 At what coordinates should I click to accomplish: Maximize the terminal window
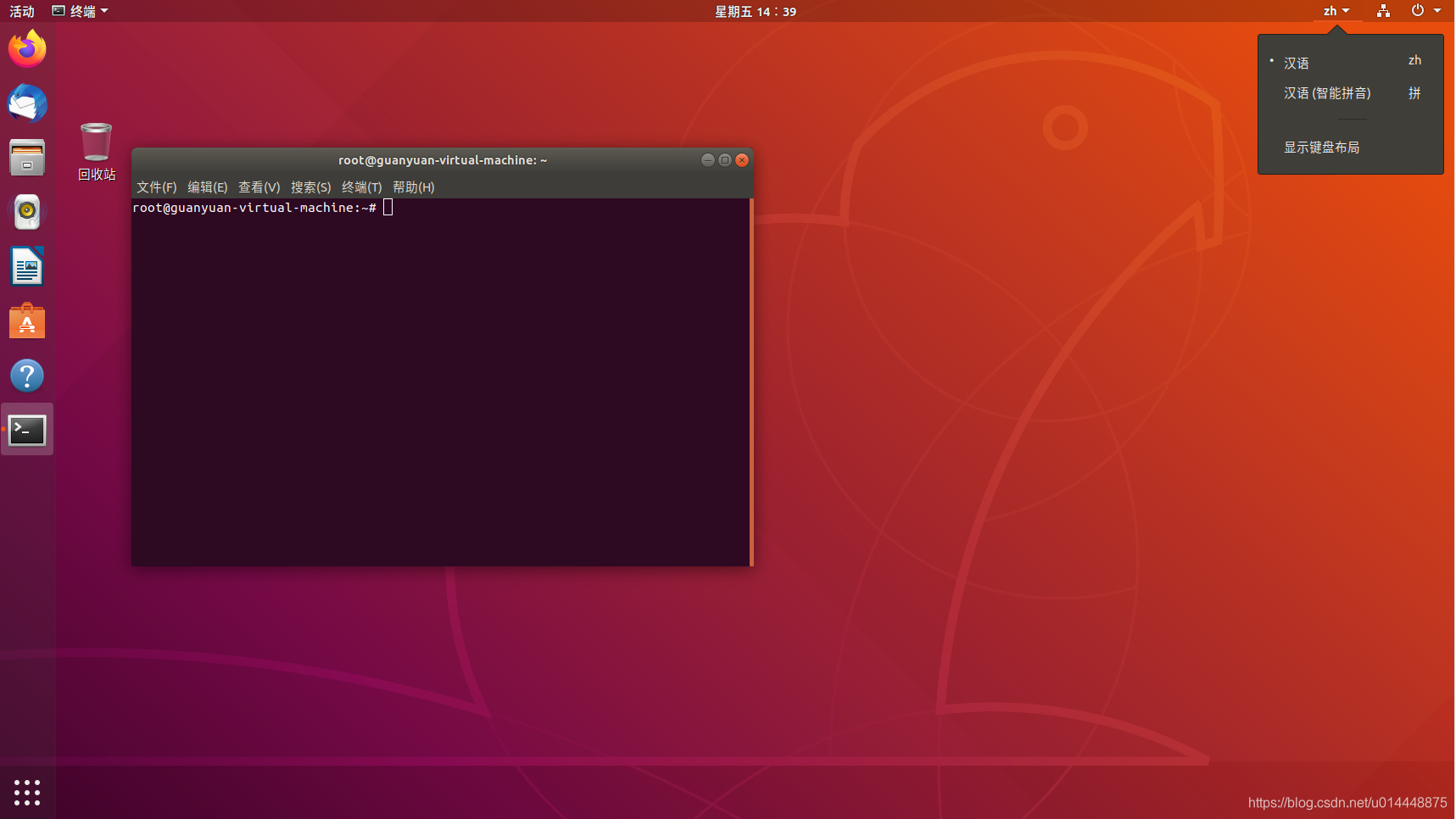pyautogui.click(x=725, y=159)
